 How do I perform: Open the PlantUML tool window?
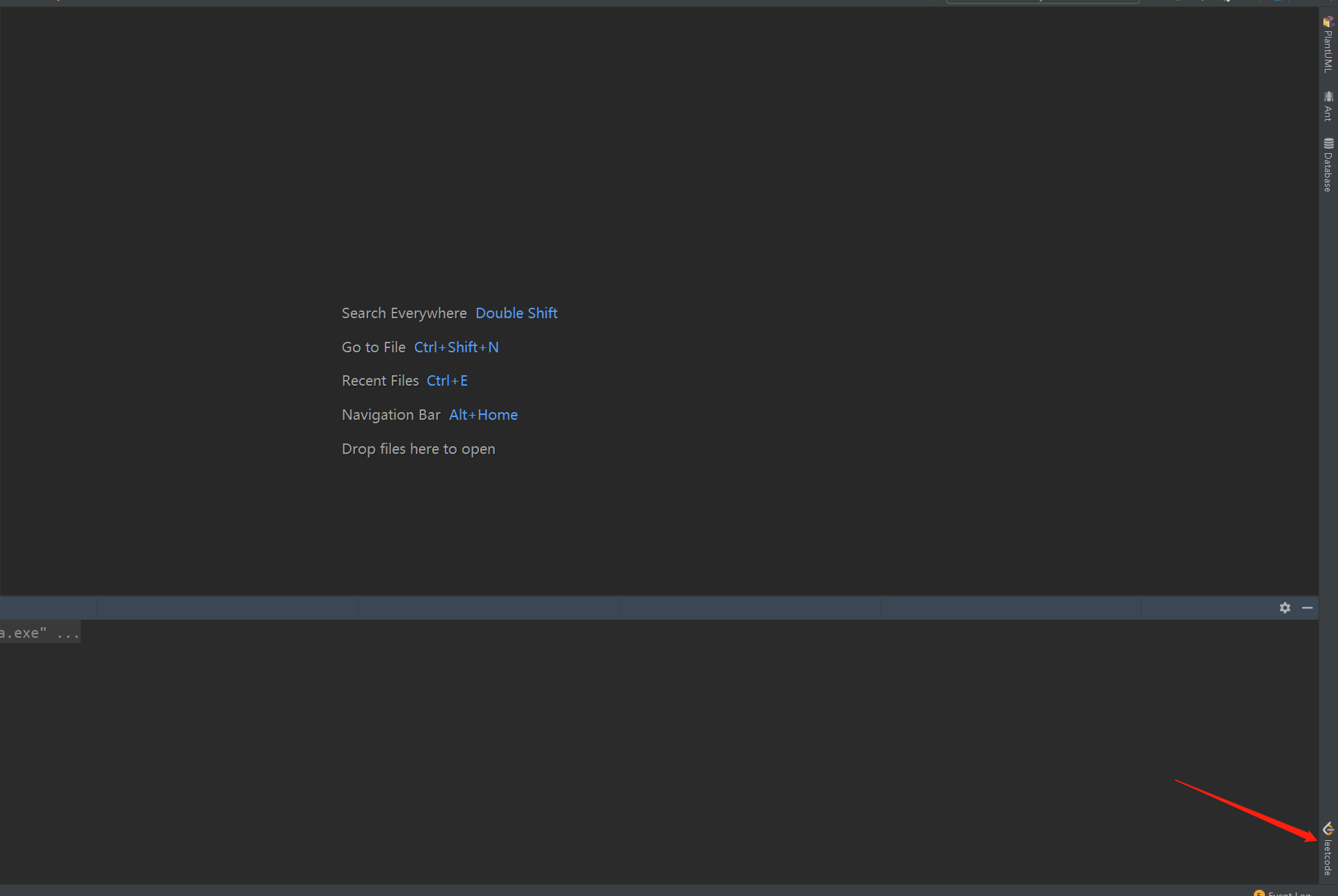1328,45
